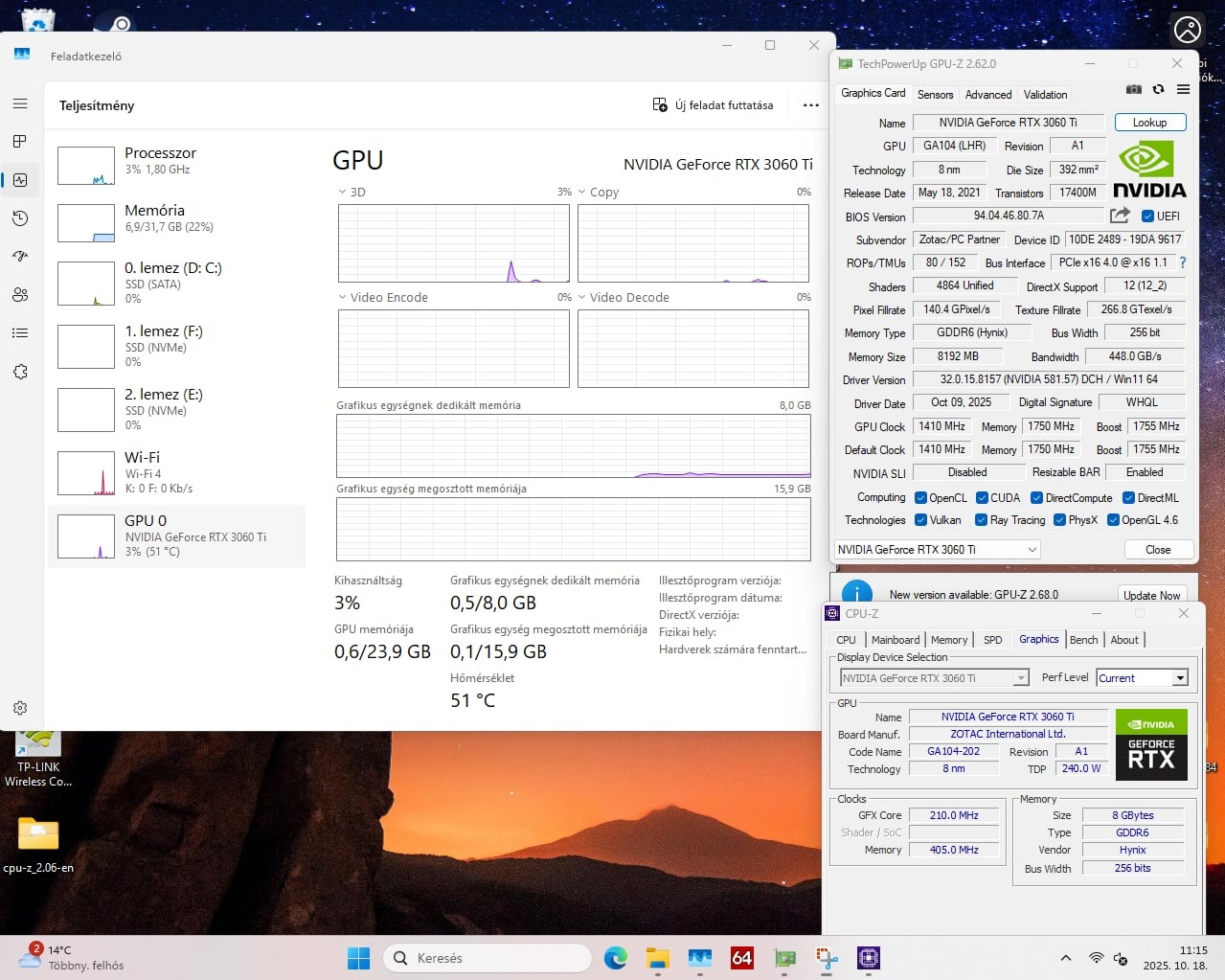1225x980 pixels.
Task: Open Users icon in Task Manager sidebar
Action: [20, 295]
